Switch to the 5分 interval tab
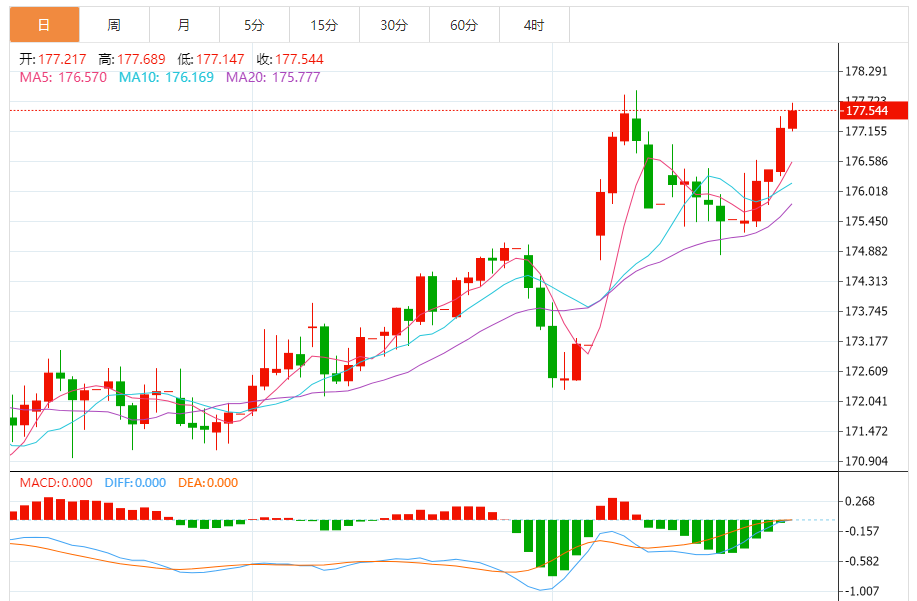 [x=254, y=25]
